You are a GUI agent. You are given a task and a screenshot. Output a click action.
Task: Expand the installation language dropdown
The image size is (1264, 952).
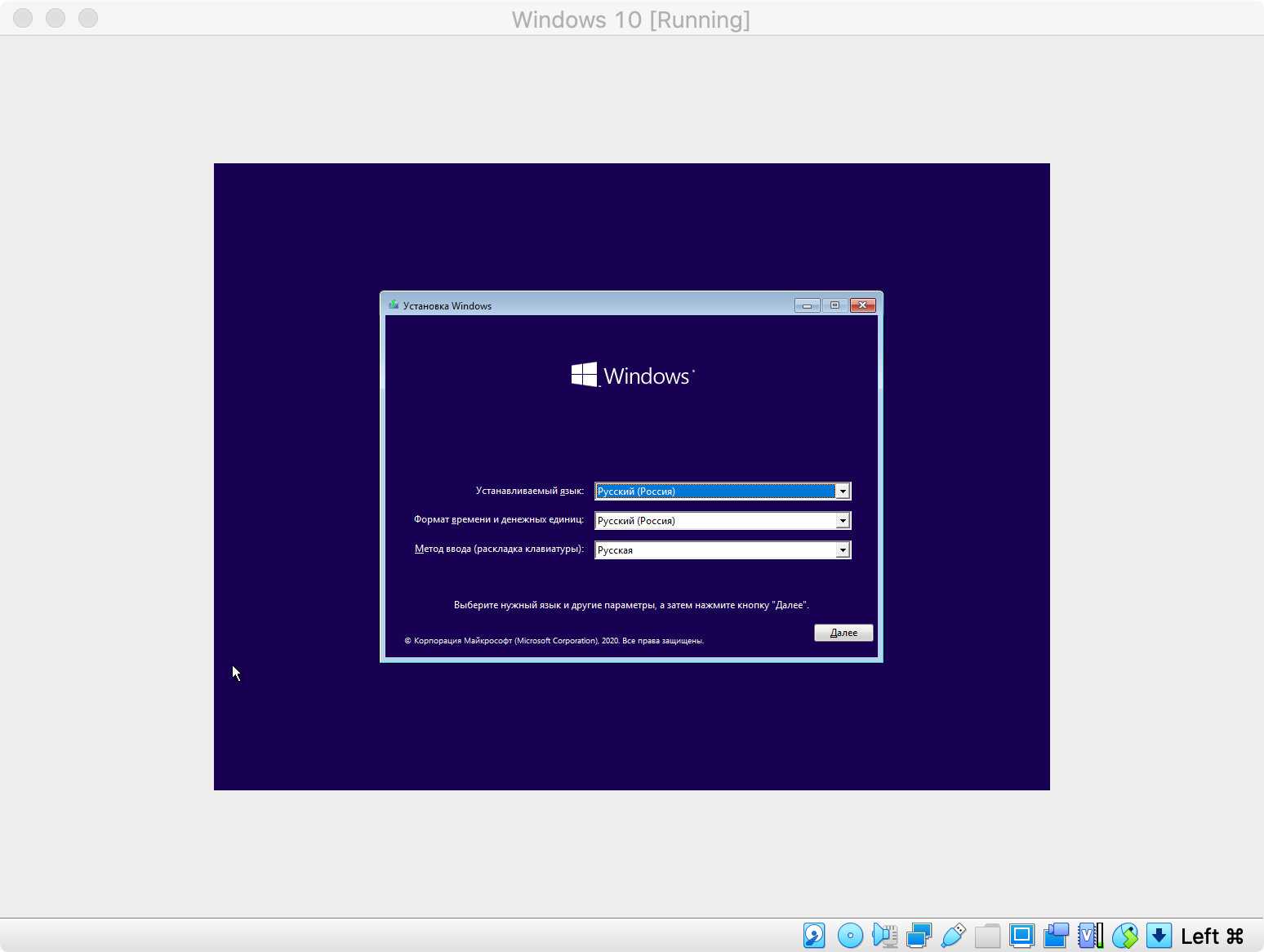pos(842,491)
